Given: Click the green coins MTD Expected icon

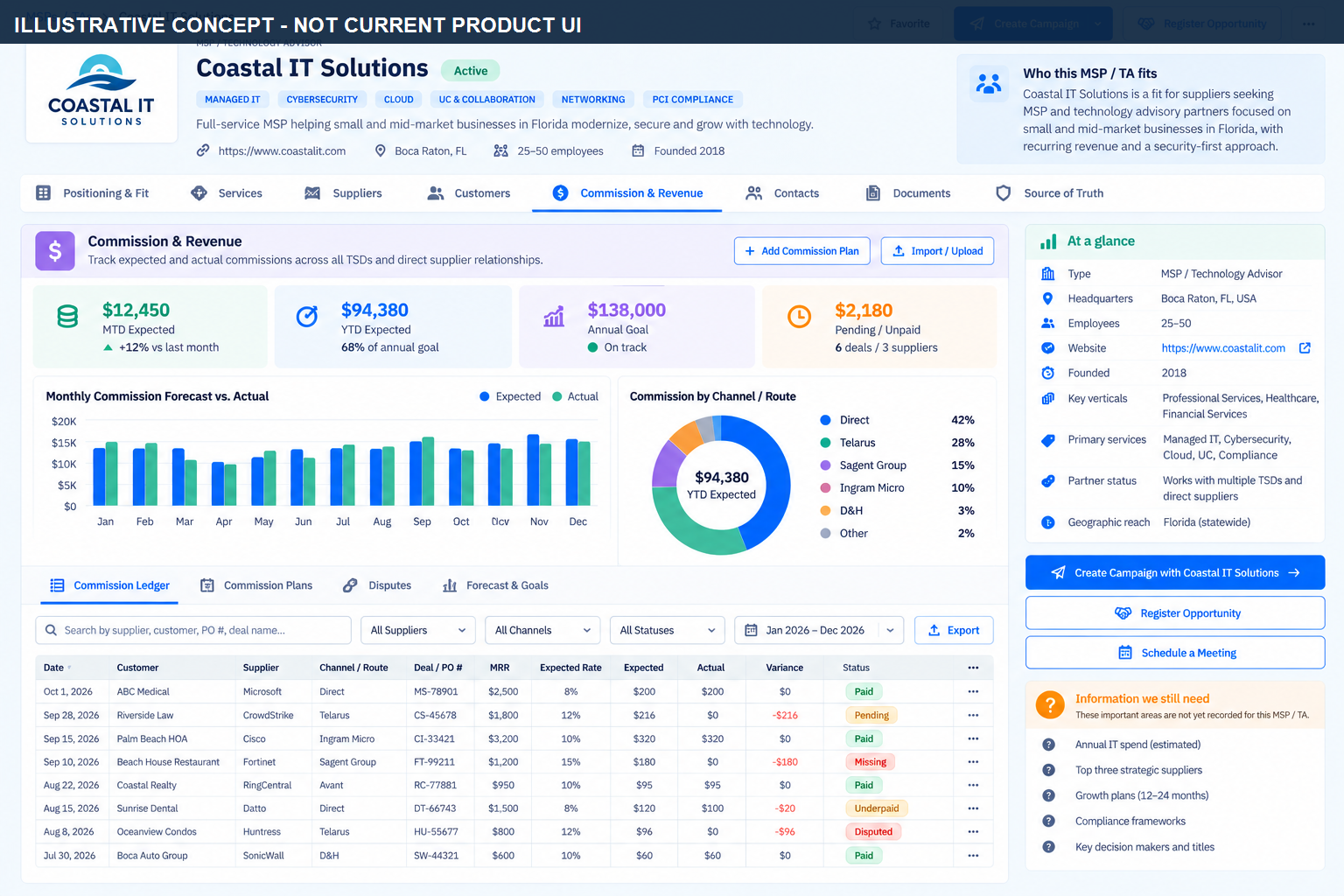Looking at the screenshot, I should point(67,316).
